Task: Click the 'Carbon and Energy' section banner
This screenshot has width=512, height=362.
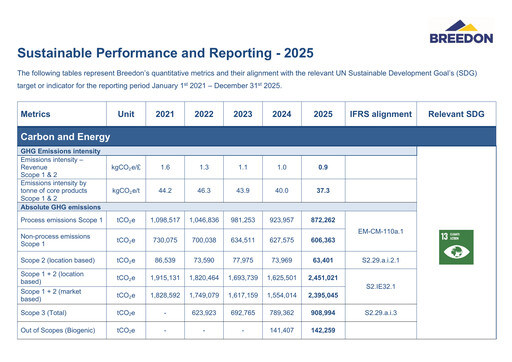Action: pyautogui.click(x=257, y=136)
